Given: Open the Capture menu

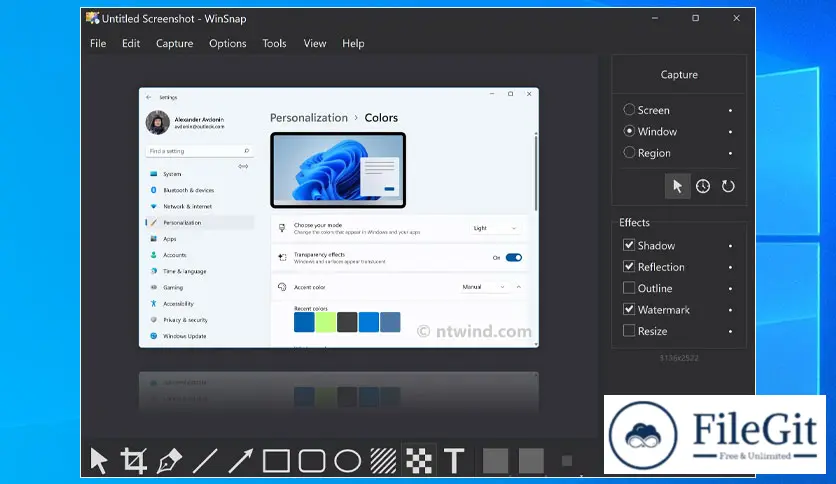Looking at the screenshot, I should tap(174, 43).
